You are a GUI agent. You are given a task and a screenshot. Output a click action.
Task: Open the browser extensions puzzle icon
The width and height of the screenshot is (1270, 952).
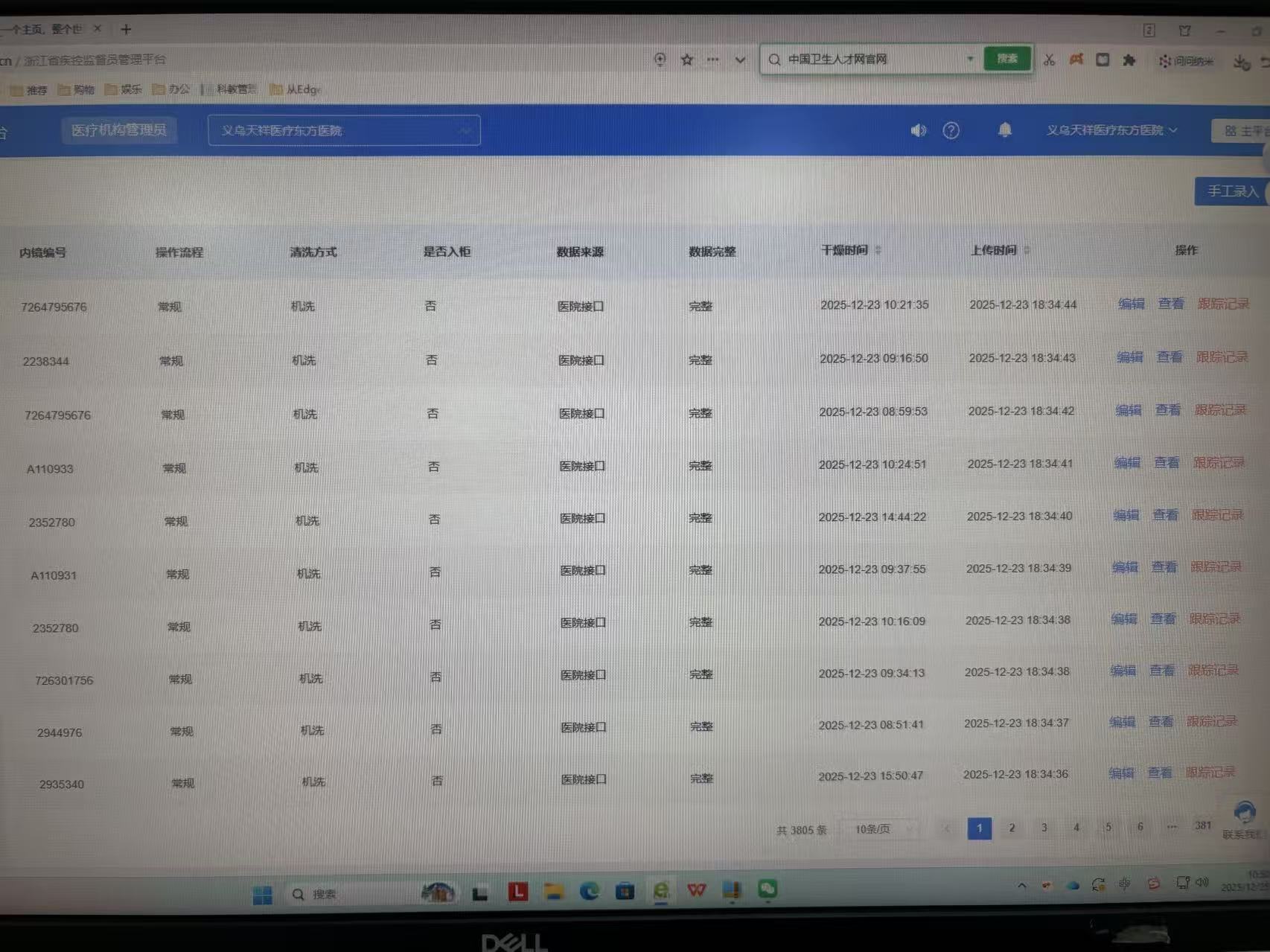click(x=1129, y=60)
